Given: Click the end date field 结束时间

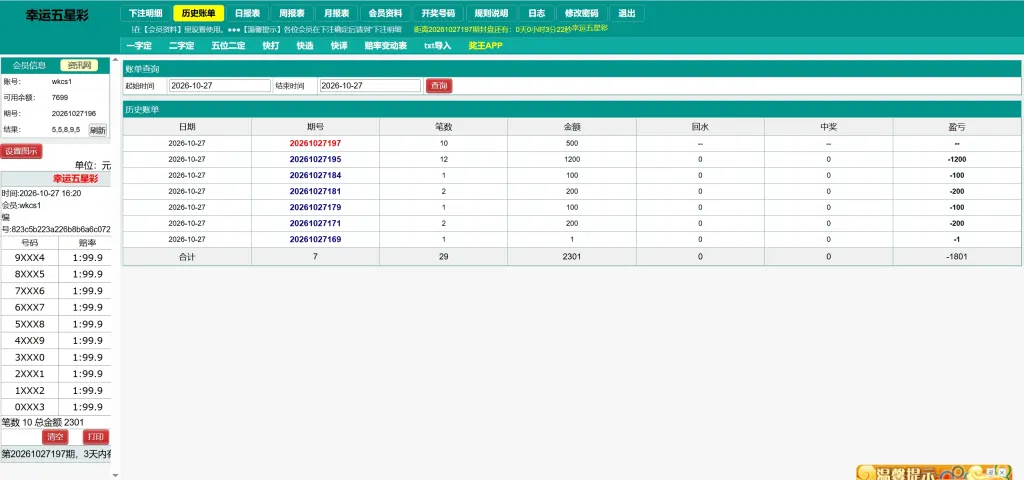Looking at the screenshot, I should click(x=370, y=86).
